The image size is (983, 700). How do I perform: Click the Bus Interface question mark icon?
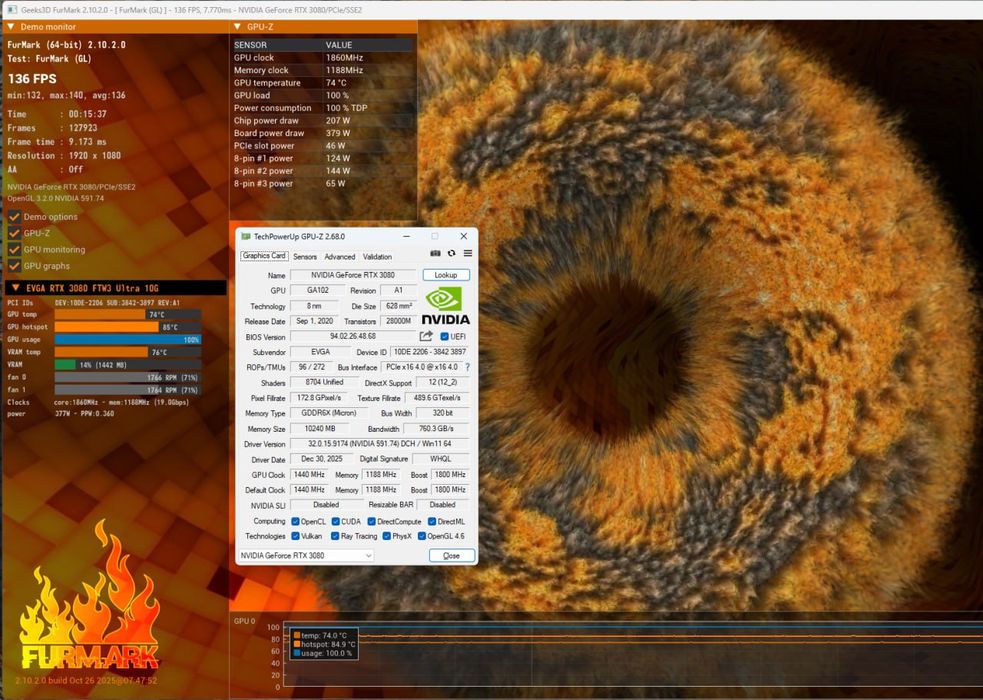468,367
